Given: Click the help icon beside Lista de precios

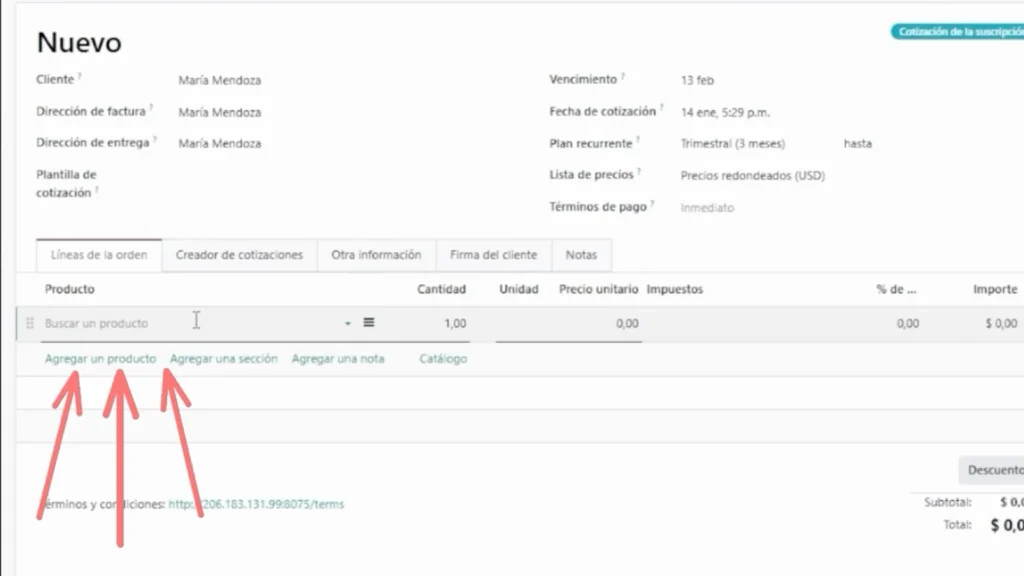Looking at the screenshot, I should pos(640,172).
